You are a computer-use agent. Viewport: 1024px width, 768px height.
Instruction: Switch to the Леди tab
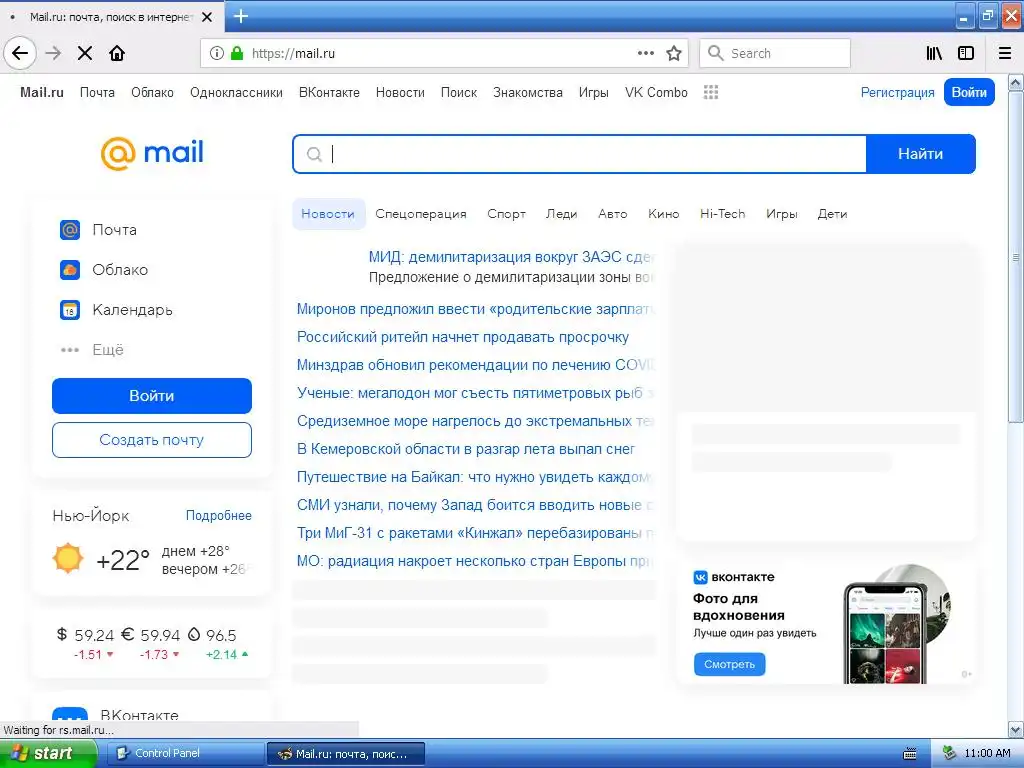562,214
